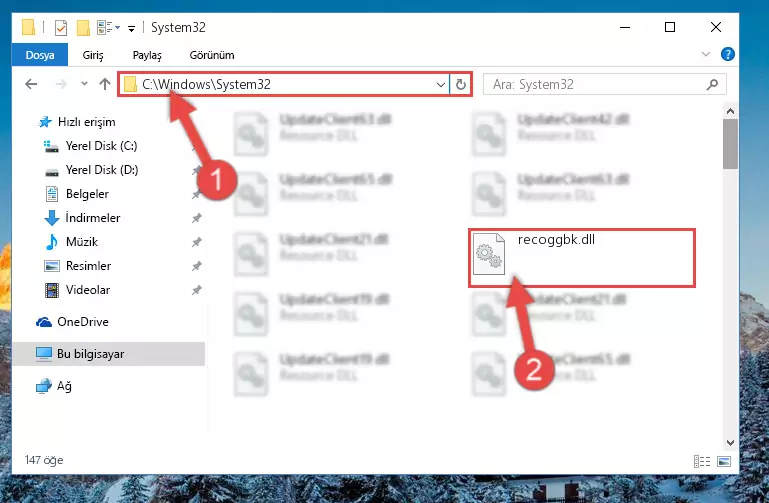The width and height of the screenshot is (769, 503).
Task: Switch to the Görünüm ribbon tab
Action: pyautogui.click(x=212, y=55)
